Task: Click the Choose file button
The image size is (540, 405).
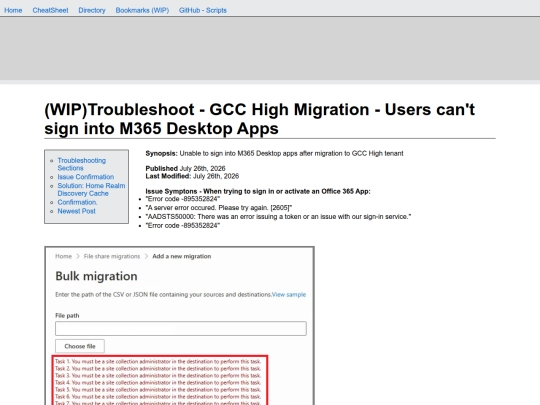Action: [80, 346]
